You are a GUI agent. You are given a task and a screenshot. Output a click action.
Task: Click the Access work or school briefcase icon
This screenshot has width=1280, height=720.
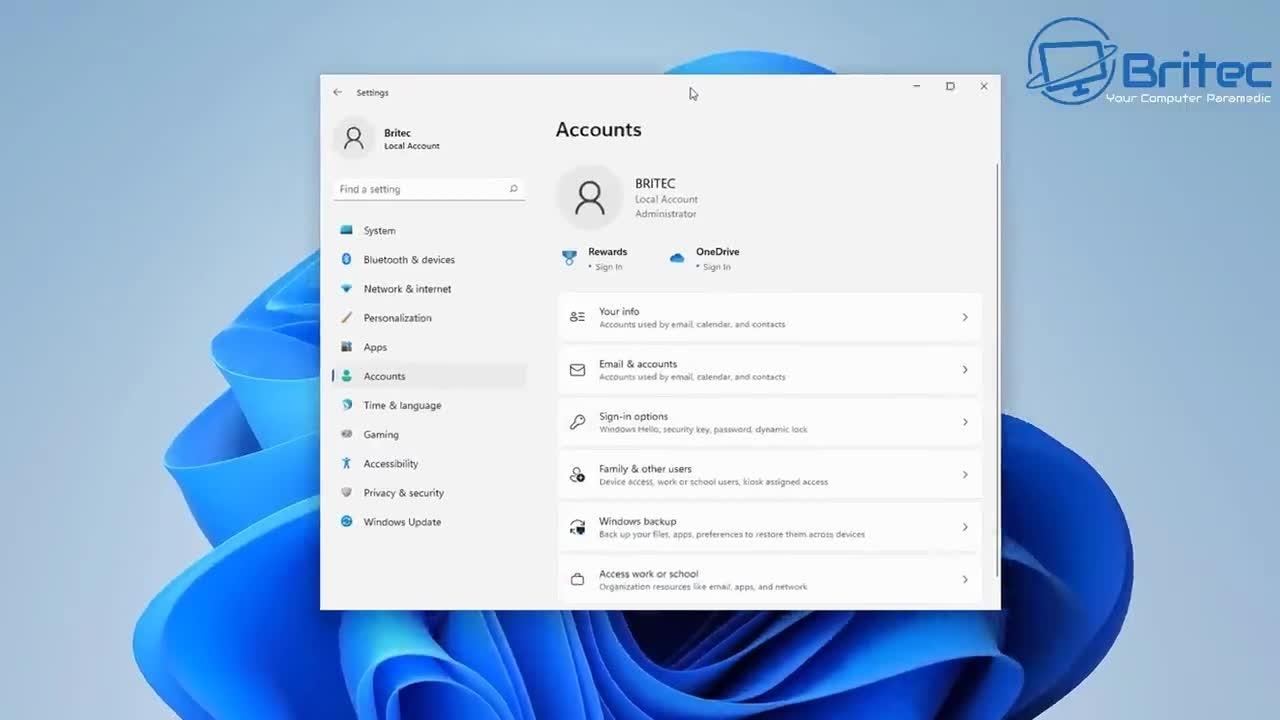click(577, 580)
